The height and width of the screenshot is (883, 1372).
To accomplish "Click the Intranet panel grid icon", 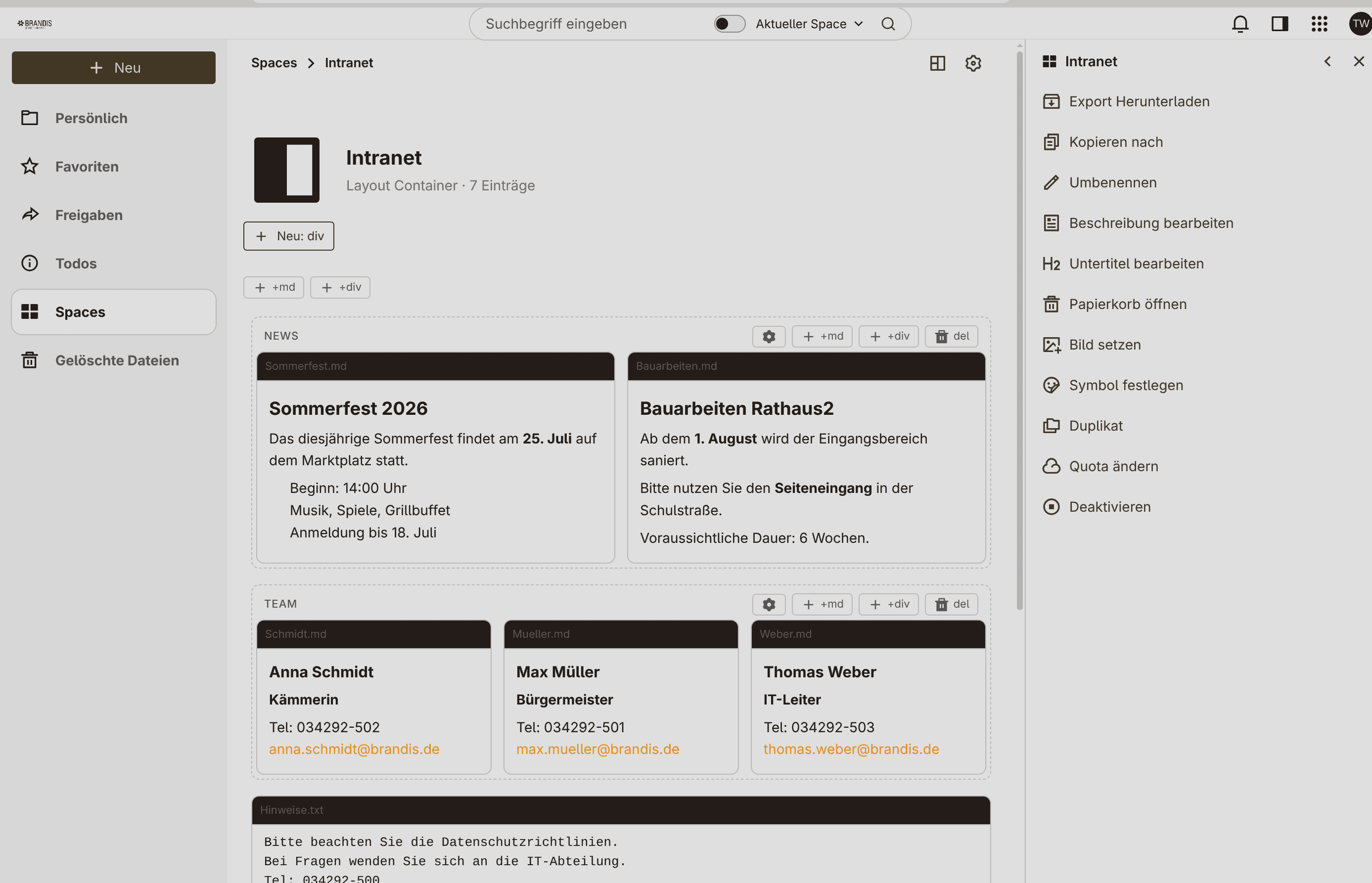I will (1049, 61).
